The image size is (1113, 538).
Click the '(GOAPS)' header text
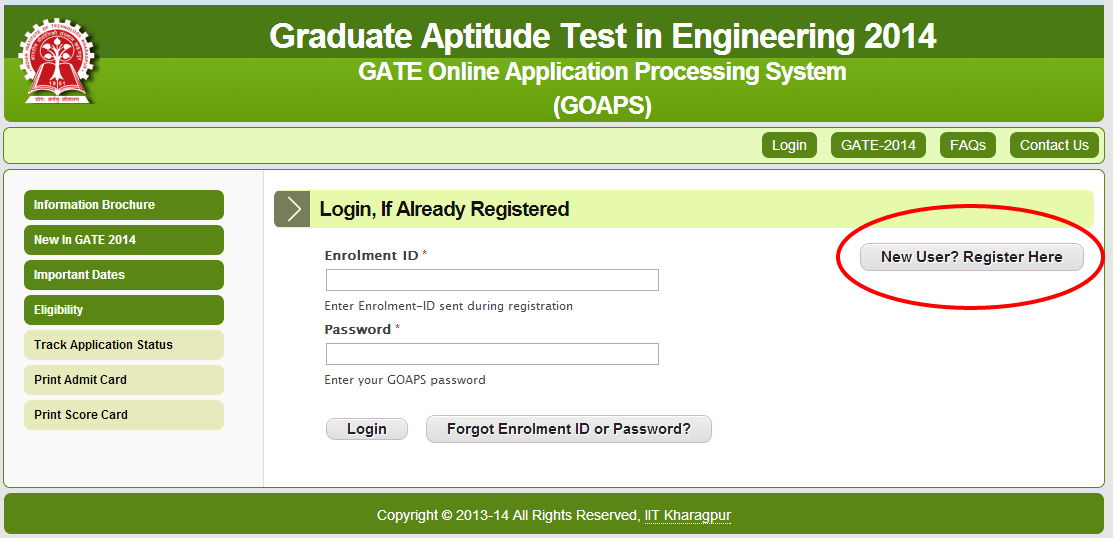602,106
